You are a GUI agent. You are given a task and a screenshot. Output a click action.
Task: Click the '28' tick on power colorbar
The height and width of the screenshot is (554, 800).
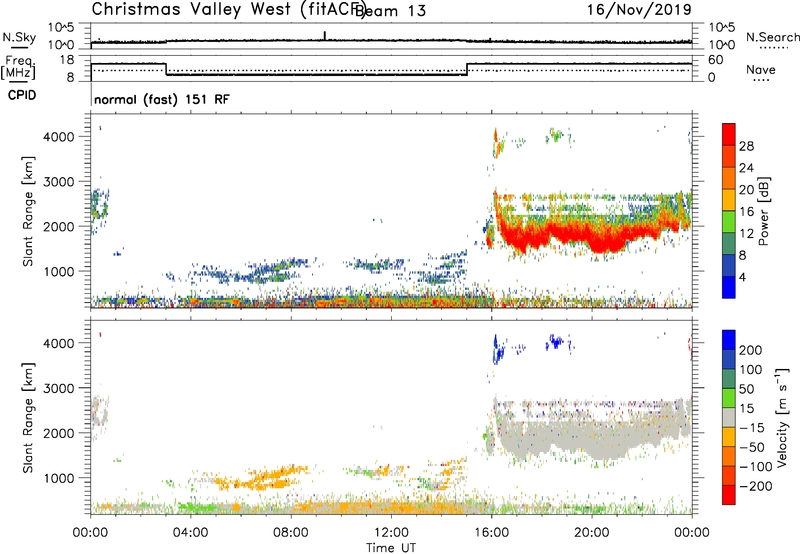coord(746,146)
